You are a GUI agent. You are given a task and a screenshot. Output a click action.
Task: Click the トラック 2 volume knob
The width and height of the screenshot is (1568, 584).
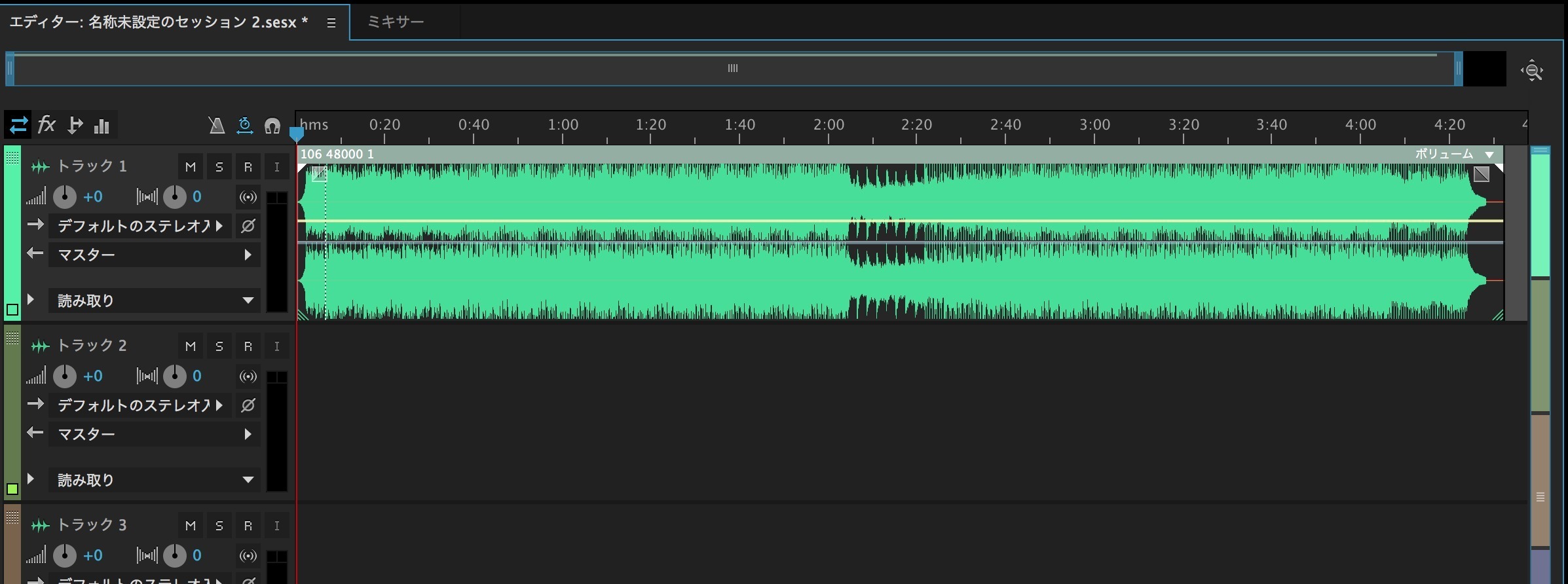coord(64,376)
